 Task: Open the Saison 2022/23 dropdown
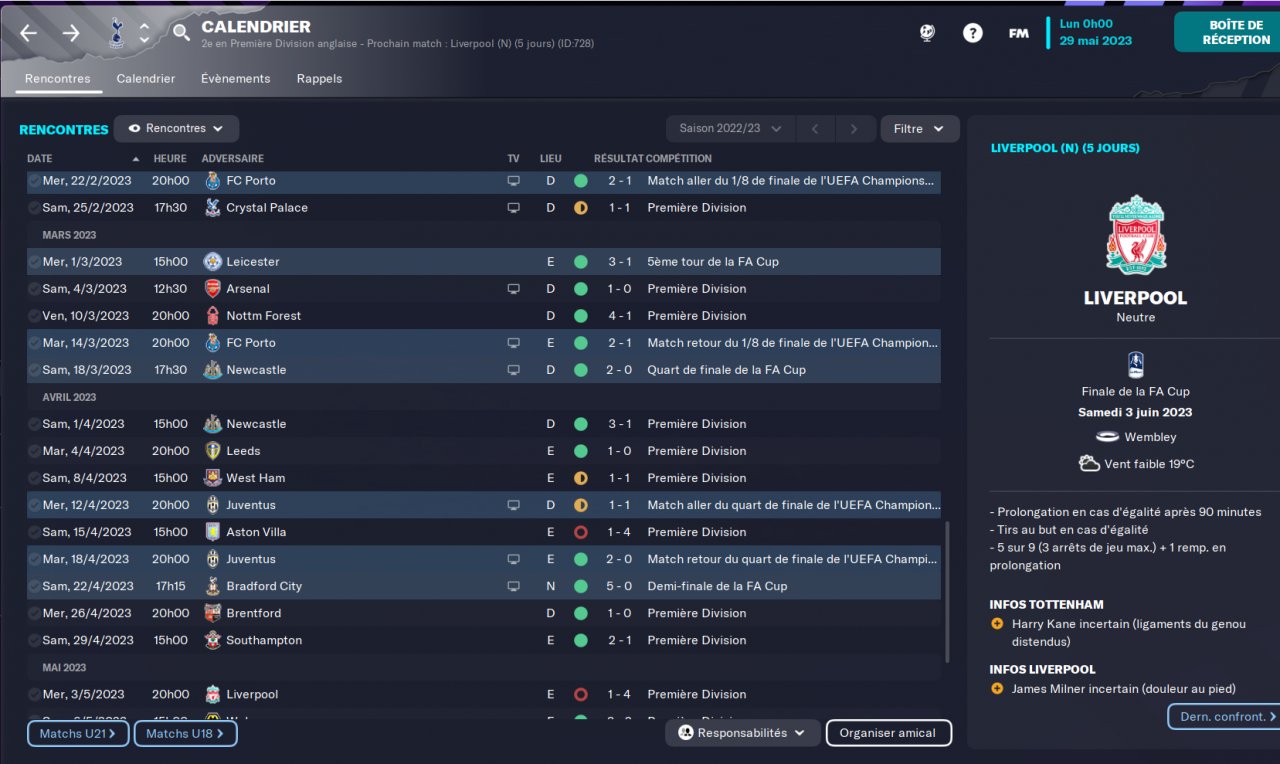[731, 129]
